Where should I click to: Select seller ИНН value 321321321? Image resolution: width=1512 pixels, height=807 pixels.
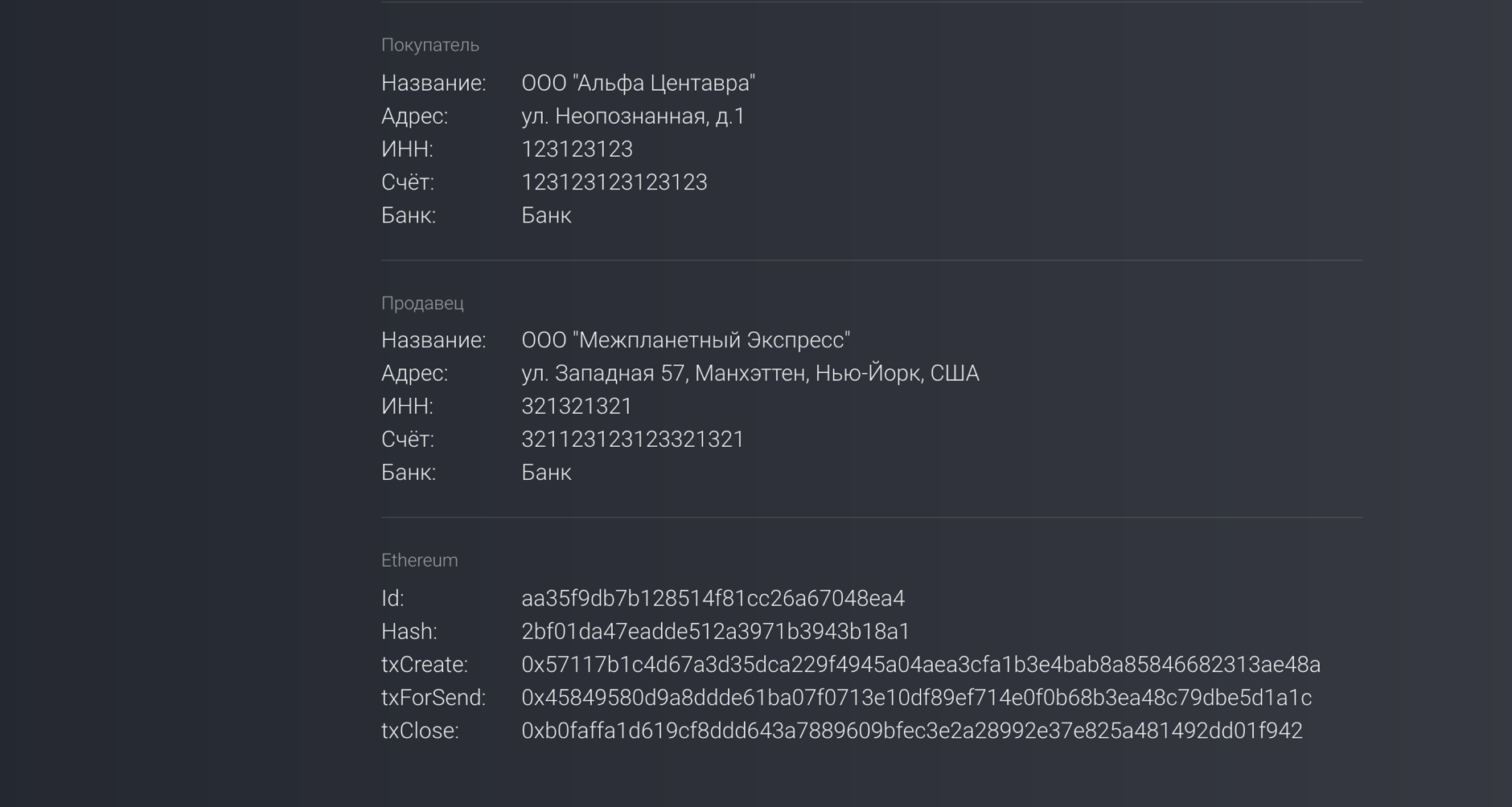point(577,407)
